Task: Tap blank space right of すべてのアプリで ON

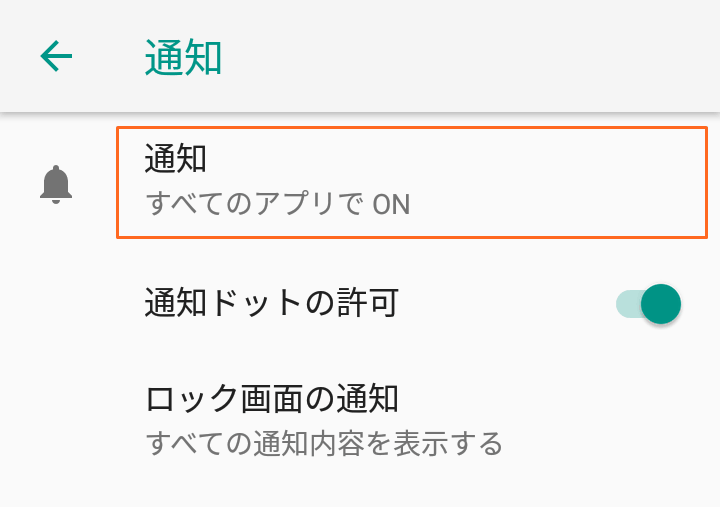Action: (556, 204)
